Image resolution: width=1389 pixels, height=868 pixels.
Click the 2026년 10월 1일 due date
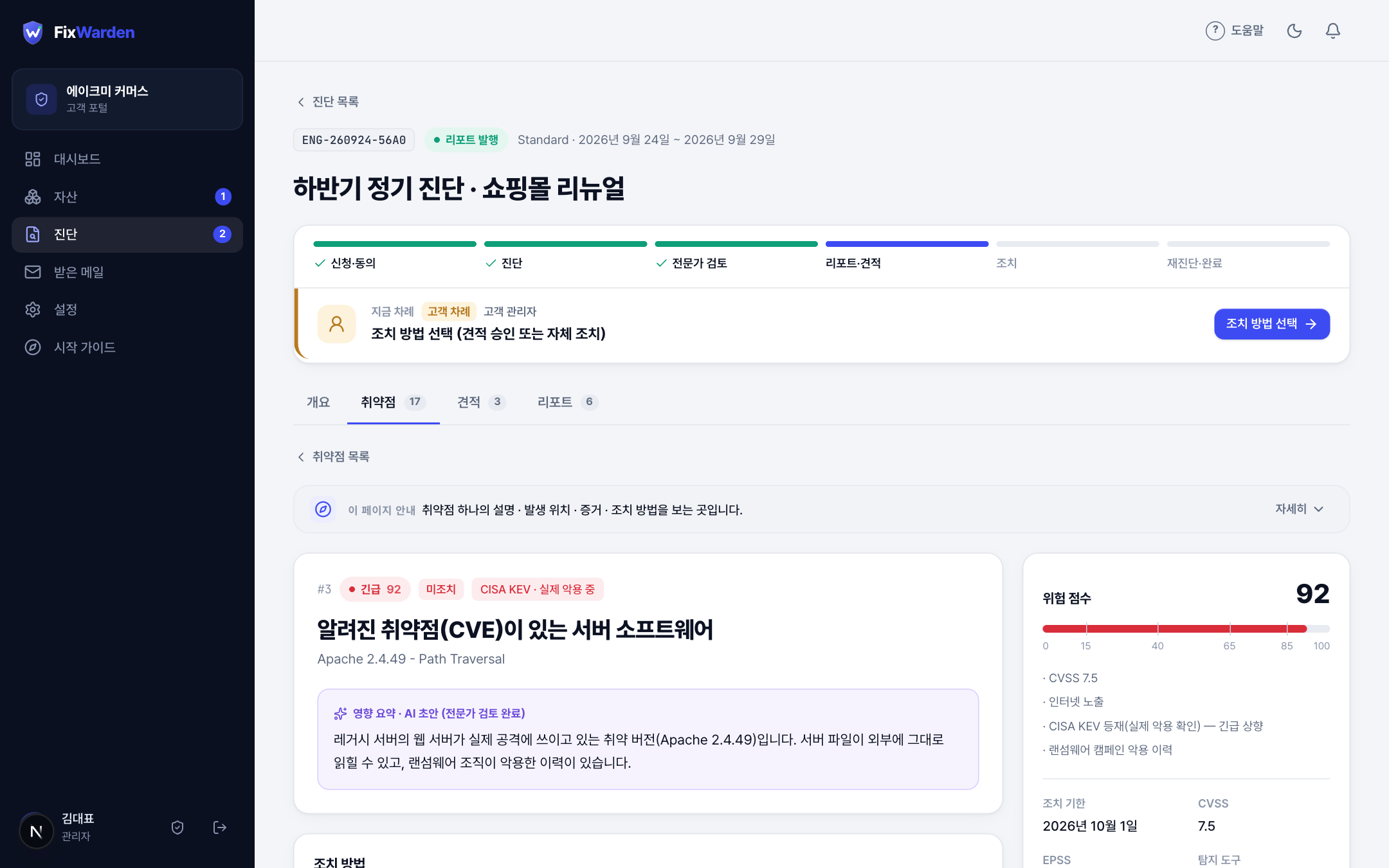tap(1090, 826)
